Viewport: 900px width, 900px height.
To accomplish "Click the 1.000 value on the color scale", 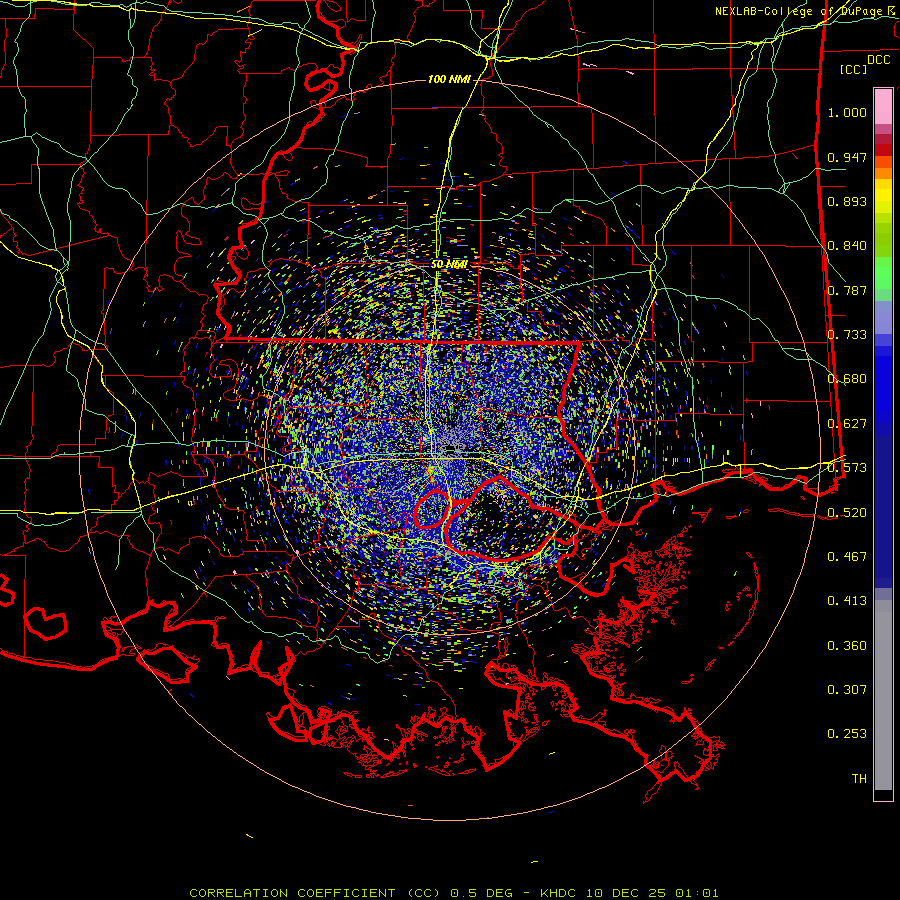I will [847, 112].
